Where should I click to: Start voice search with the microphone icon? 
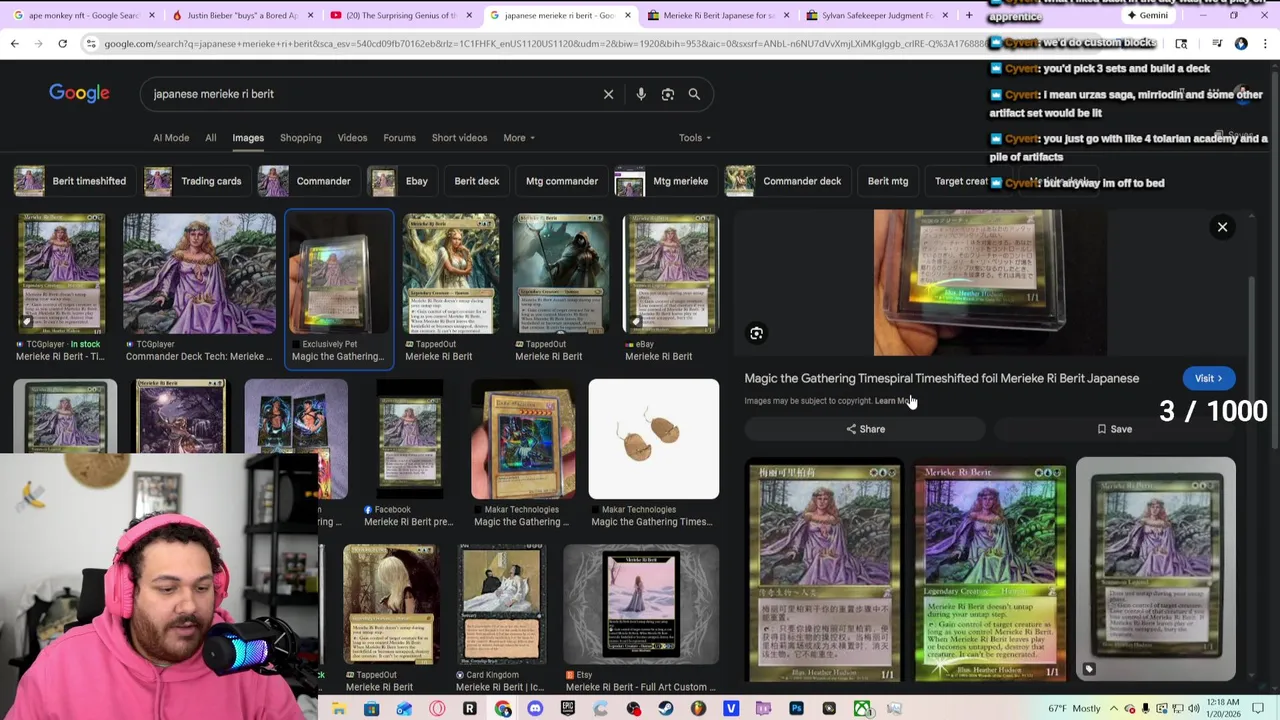pos(641,94)
